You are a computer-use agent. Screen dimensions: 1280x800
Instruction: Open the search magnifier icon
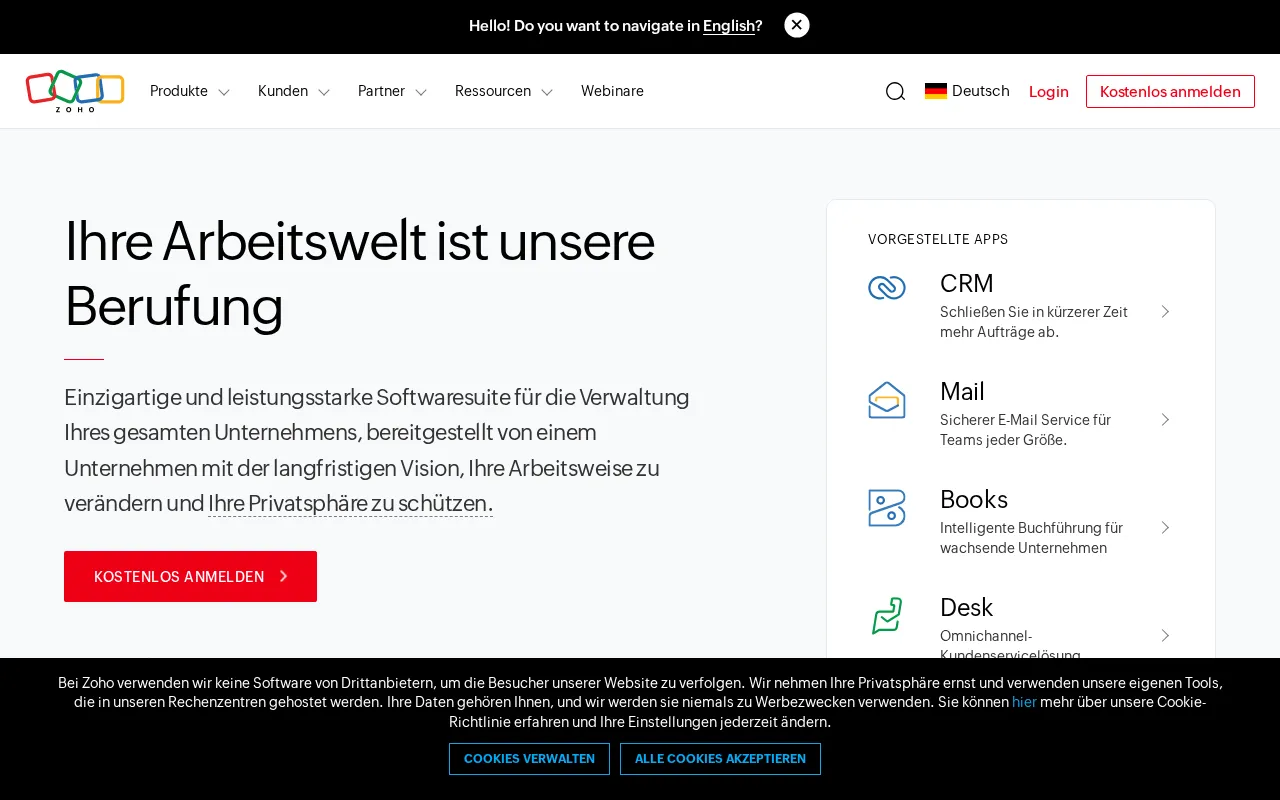(x=895, y=91)
